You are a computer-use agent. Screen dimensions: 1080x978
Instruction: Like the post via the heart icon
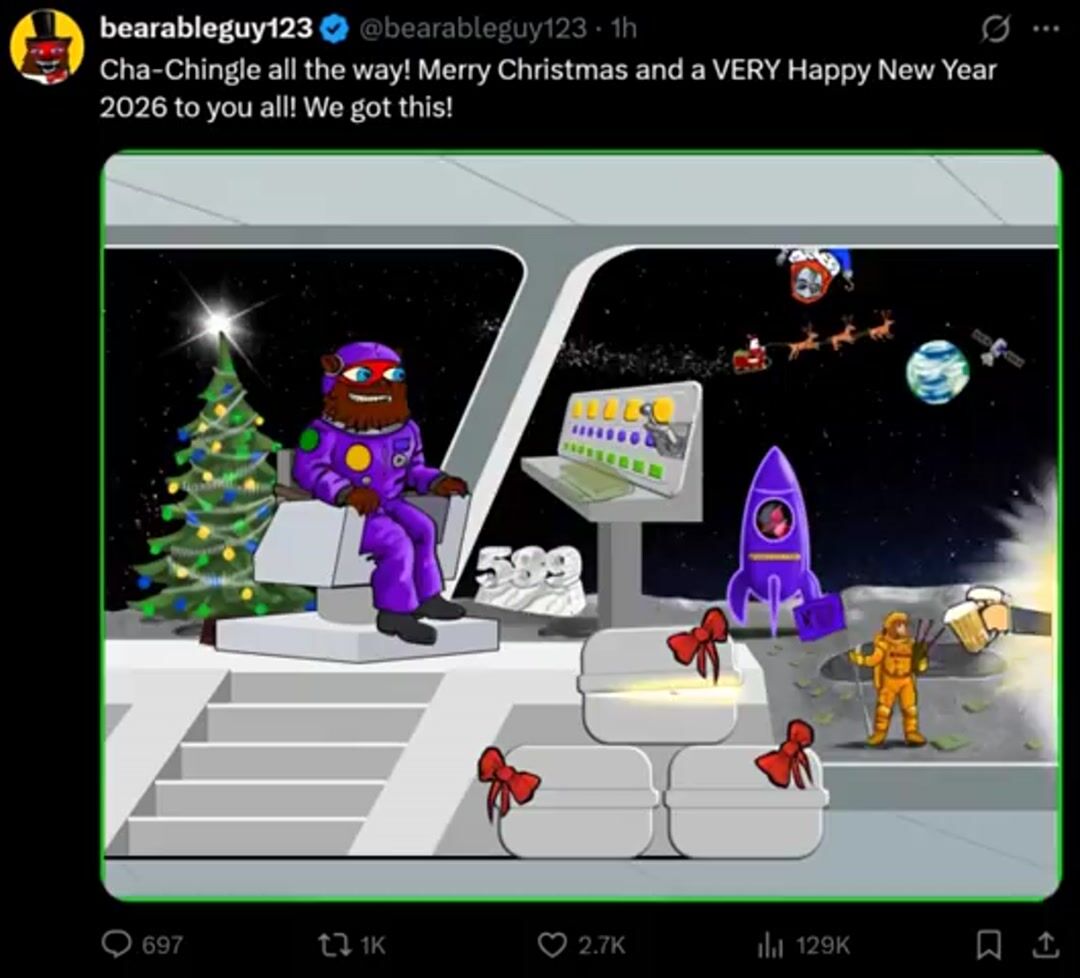click(x=553, y=943)
